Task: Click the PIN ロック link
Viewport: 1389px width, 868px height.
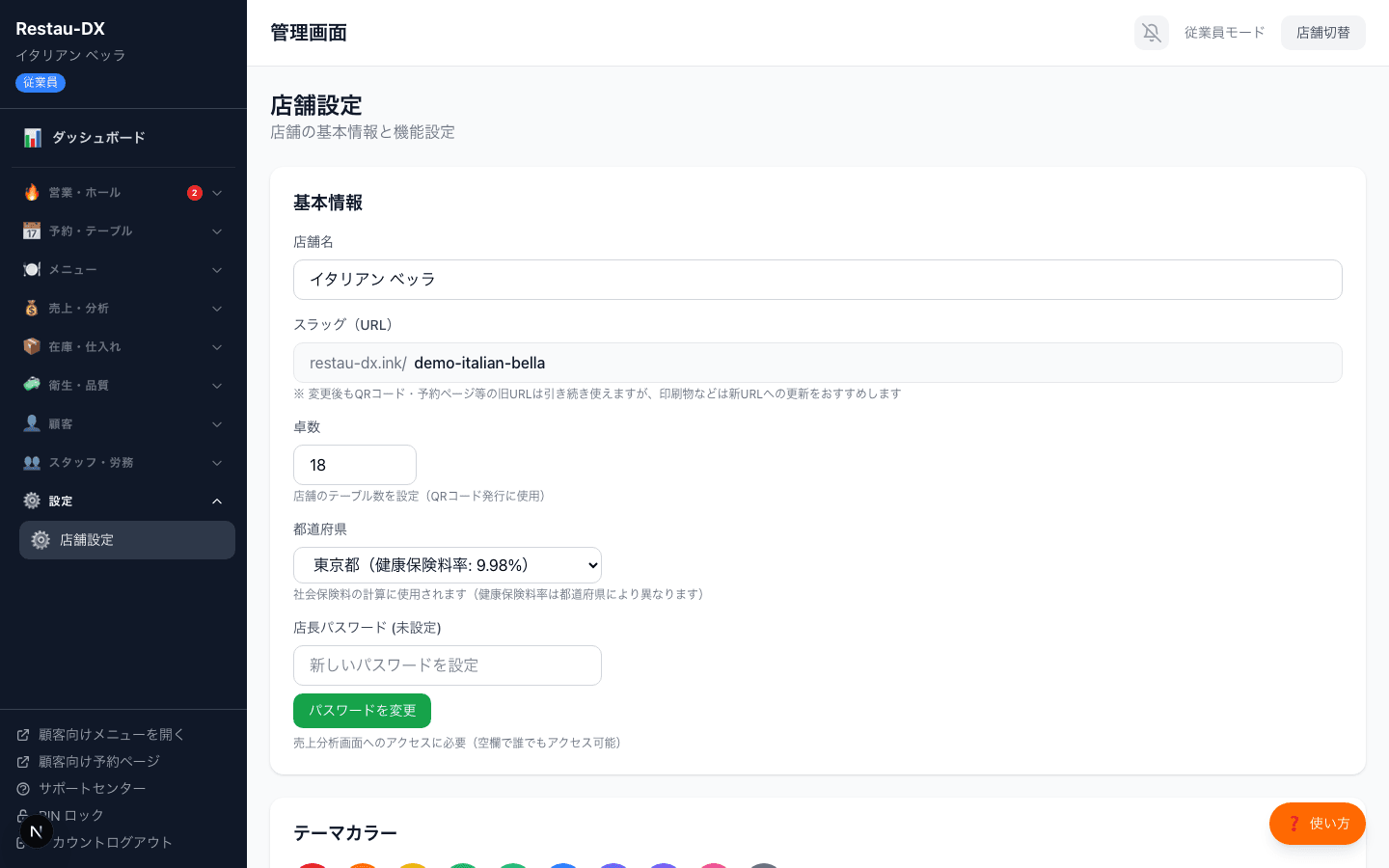Action: [71, 816]
